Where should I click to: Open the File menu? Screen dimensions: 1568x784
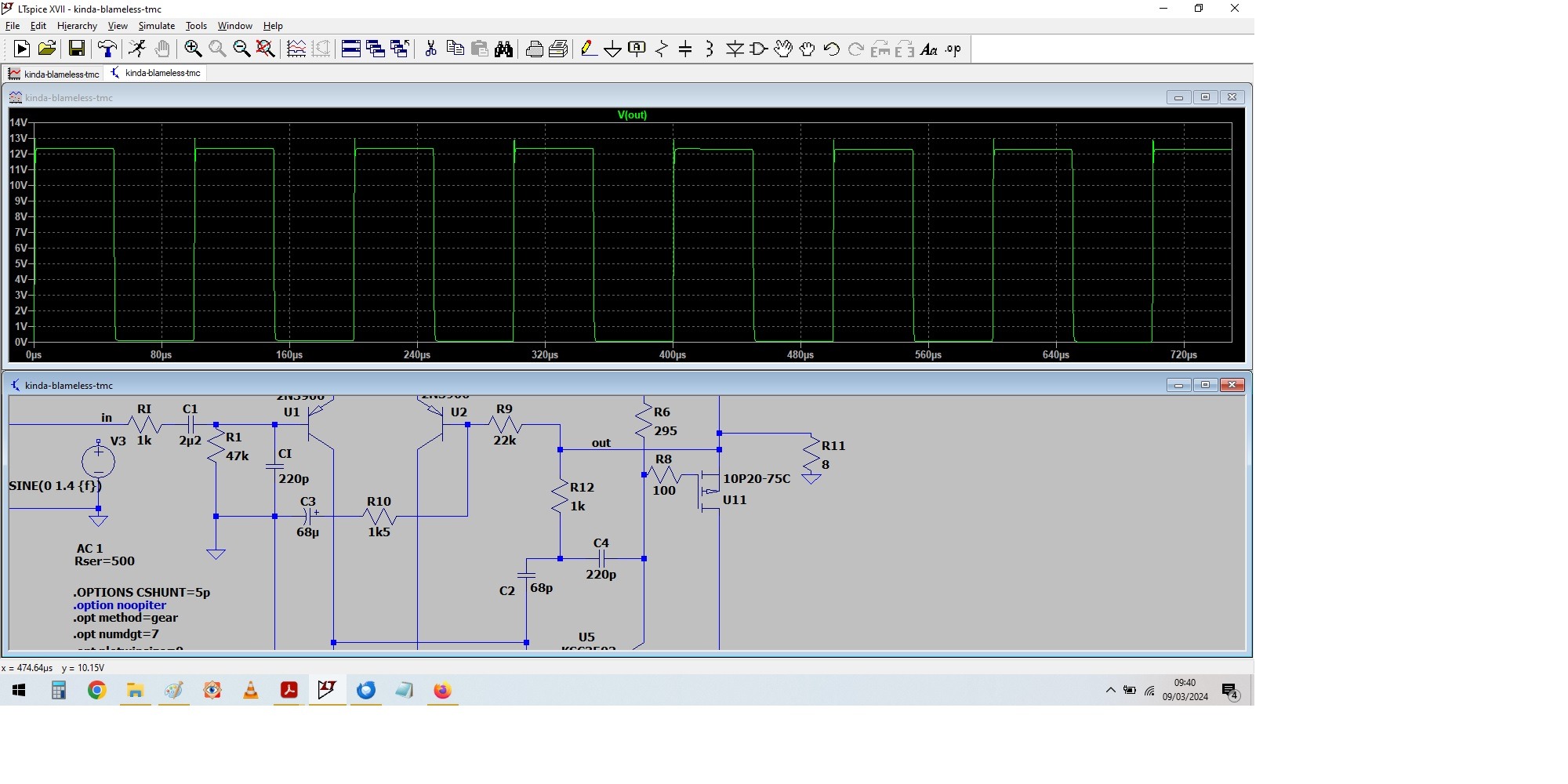[x=13, y=26]
